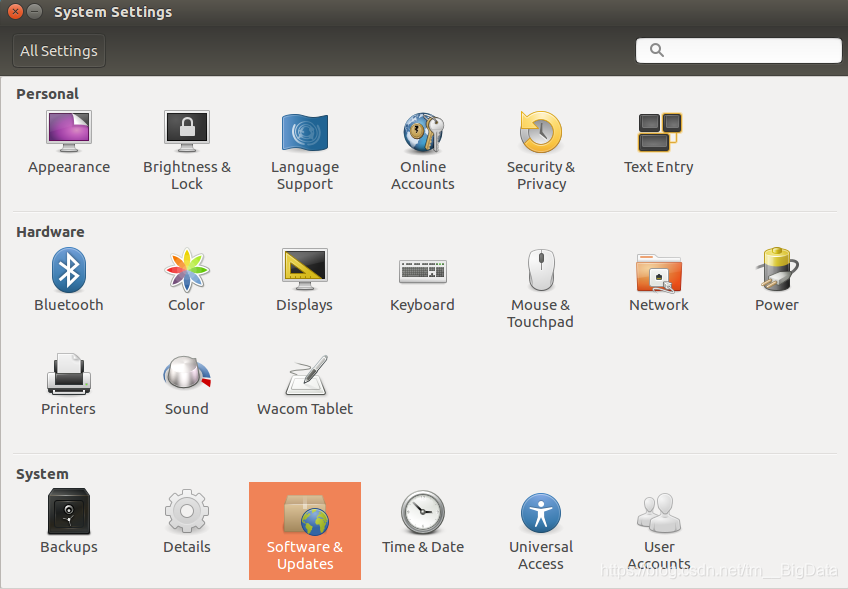Open User Accounts settings
This screenshot has width=848, height=589.
(x=659, y=531)
